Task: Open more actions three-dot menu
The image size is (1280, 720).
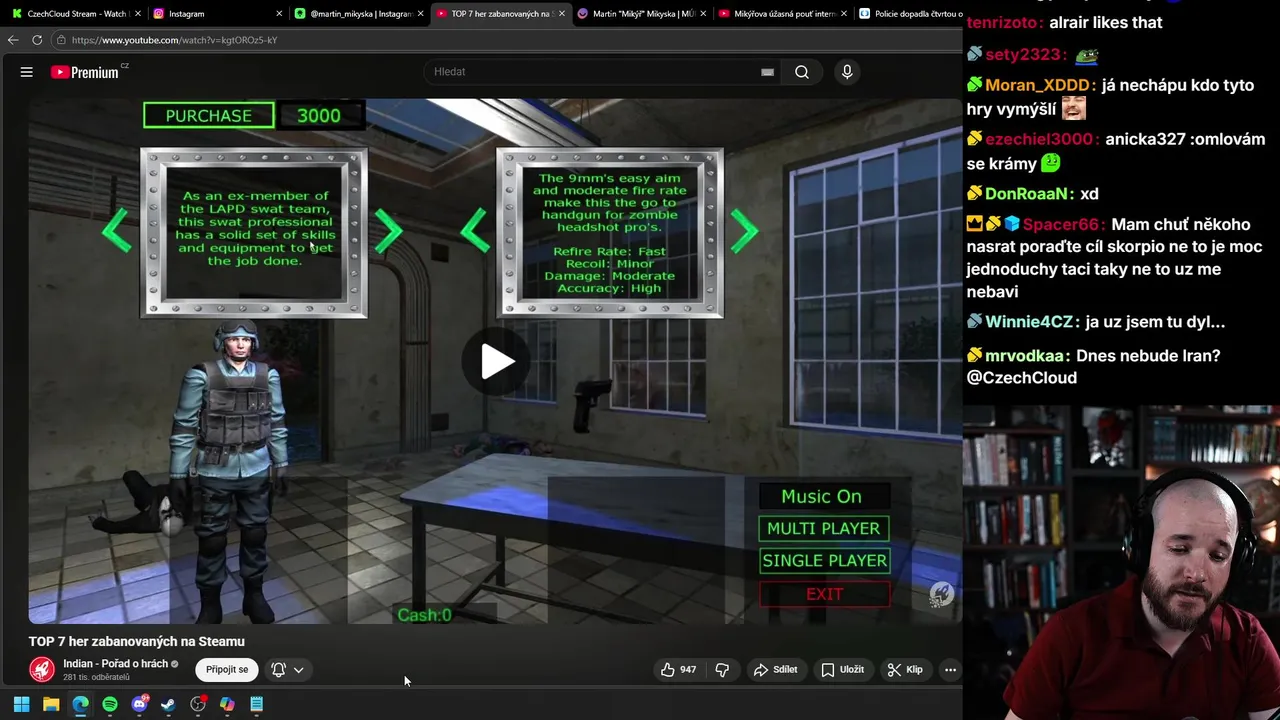Action: click(951, 670)
